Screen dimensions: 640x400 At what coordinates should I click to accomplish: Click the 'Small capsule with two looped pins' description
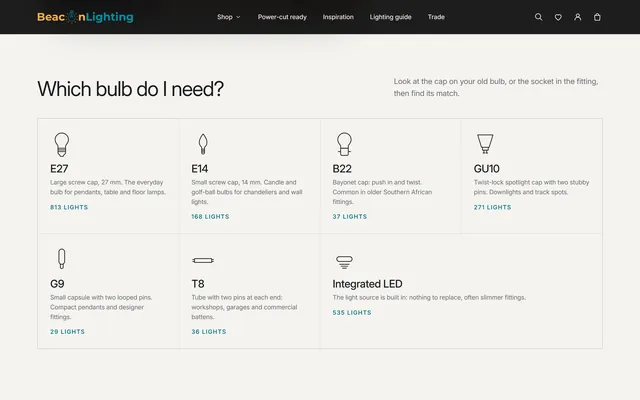101,307
